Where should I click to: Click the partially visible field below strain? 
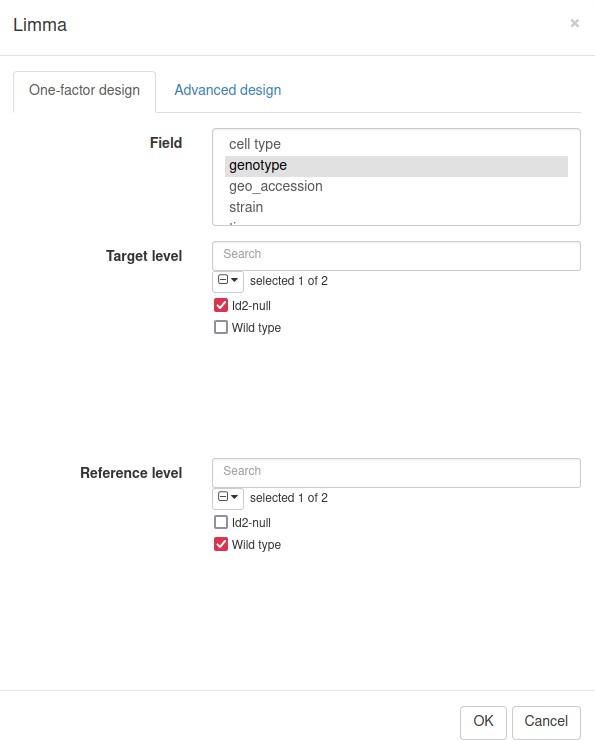pyautogui.click(x=396, y=223)
